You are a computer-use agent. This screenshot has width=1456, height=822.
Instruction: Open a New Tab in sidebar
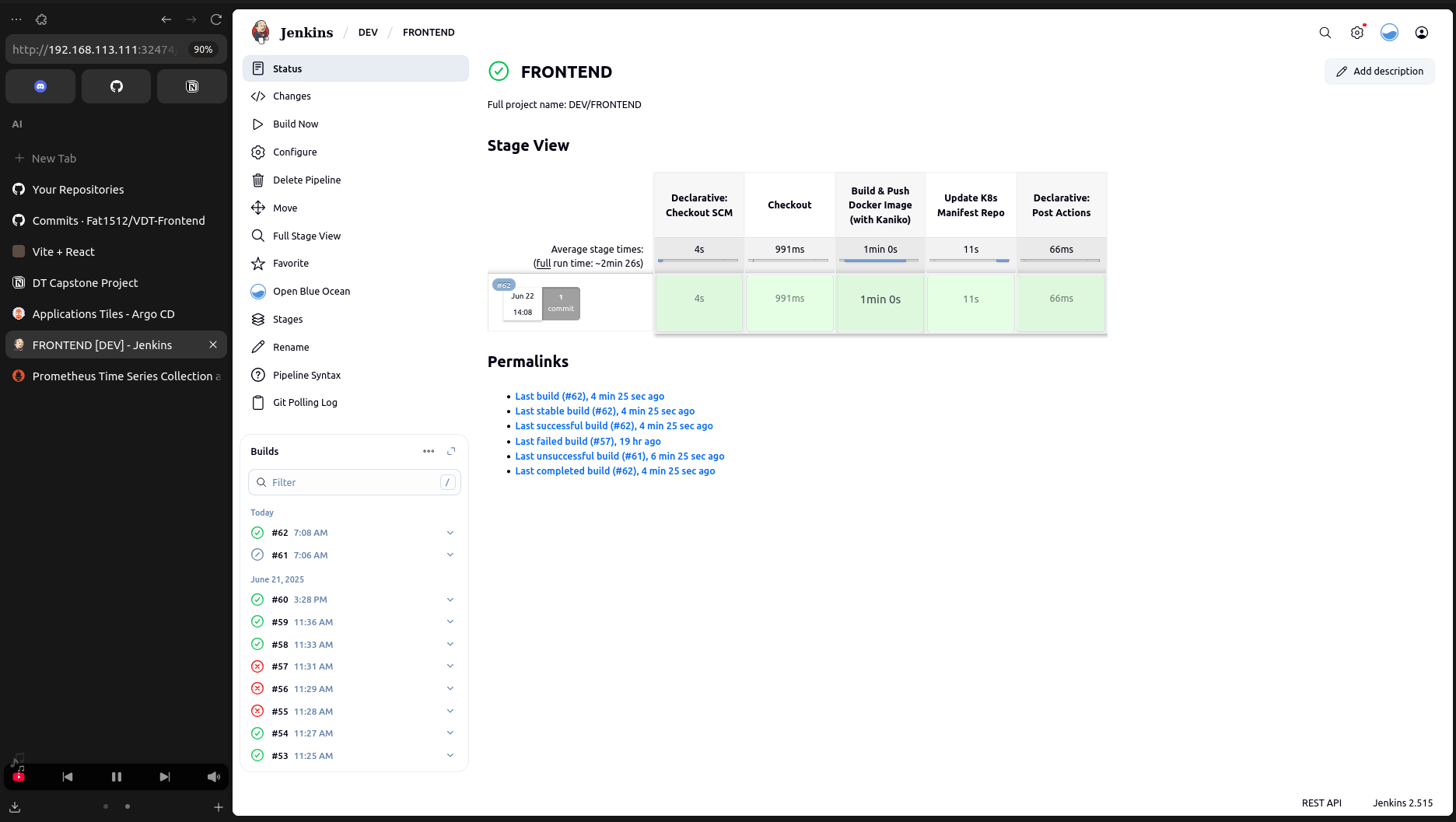coord(116,159)
